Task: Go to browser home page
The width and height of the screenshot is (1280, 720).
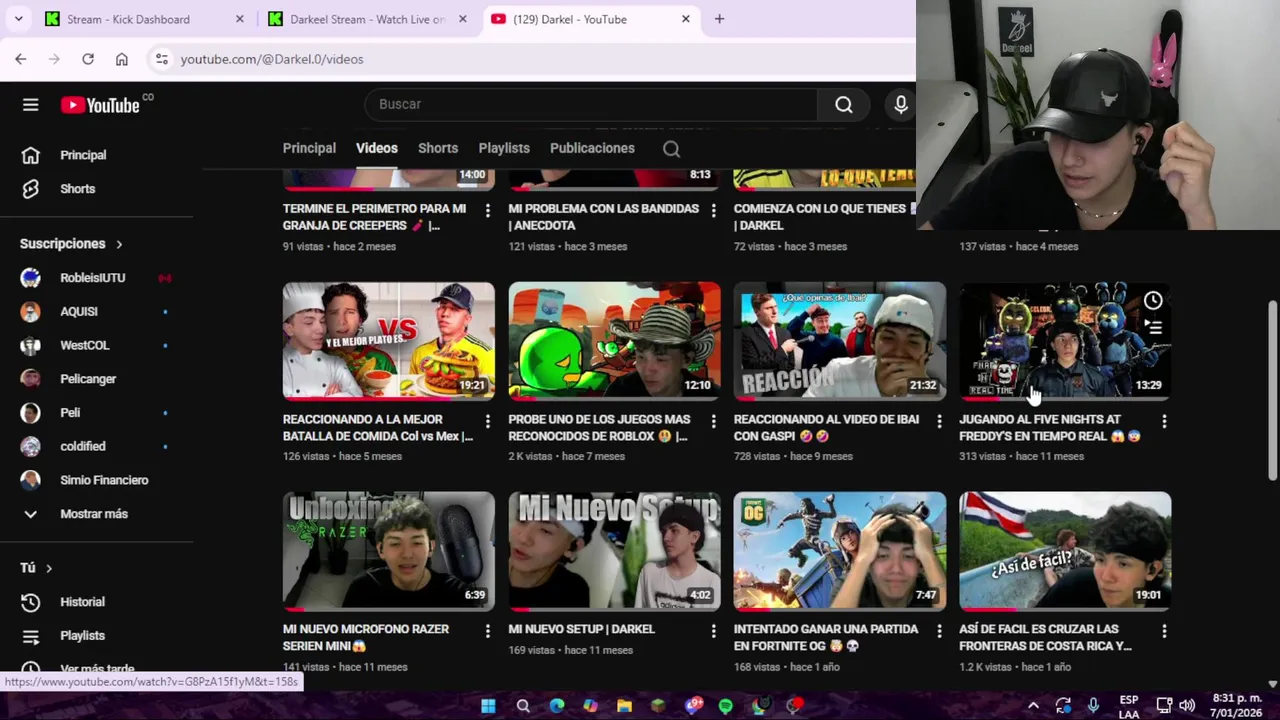Action: click(x=122, y=59)
